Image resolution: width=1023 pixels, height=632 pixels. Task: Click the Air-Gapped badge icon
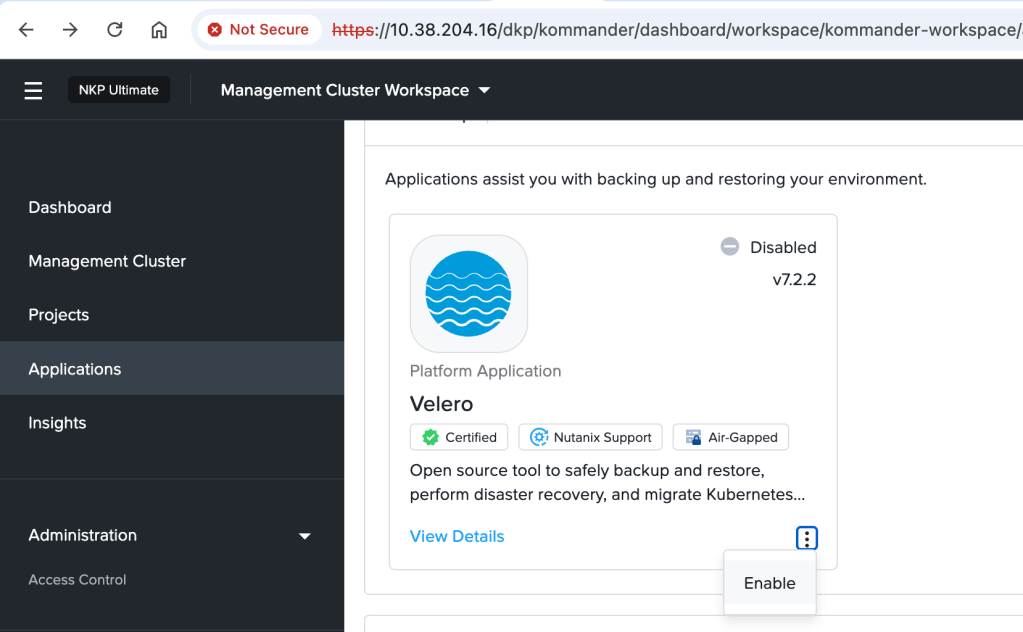(693, 437)
